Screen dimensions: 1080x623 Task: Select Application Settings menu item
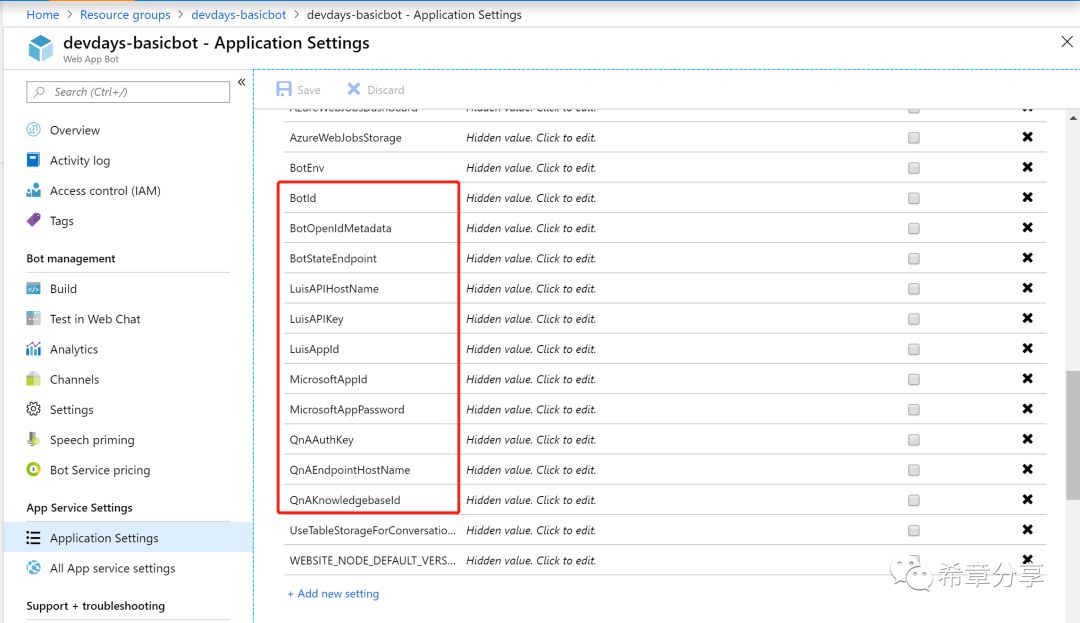(128, 538)
